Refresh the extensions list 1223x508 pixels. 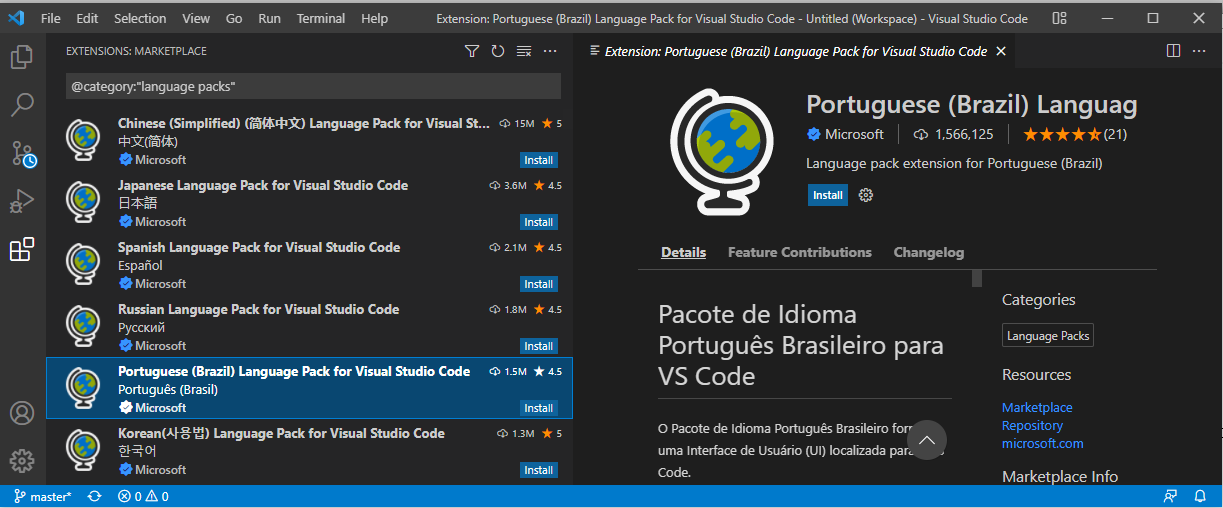pyautogui.click(x=498, y=51)
